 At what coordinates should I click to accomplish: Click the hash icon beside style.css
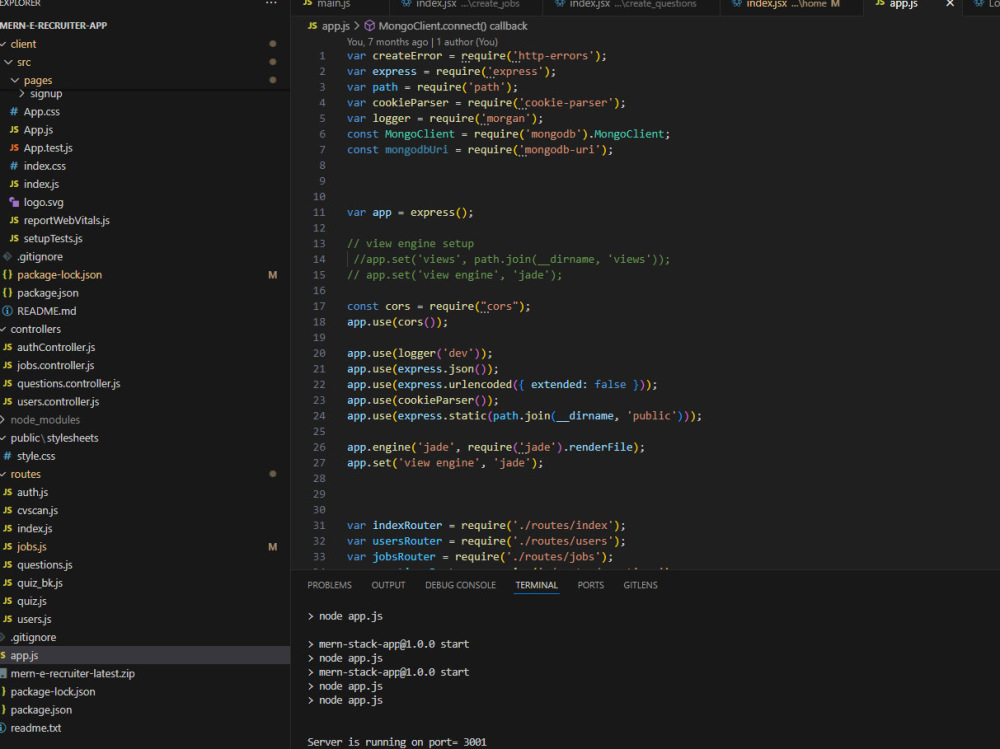point(7,456)
